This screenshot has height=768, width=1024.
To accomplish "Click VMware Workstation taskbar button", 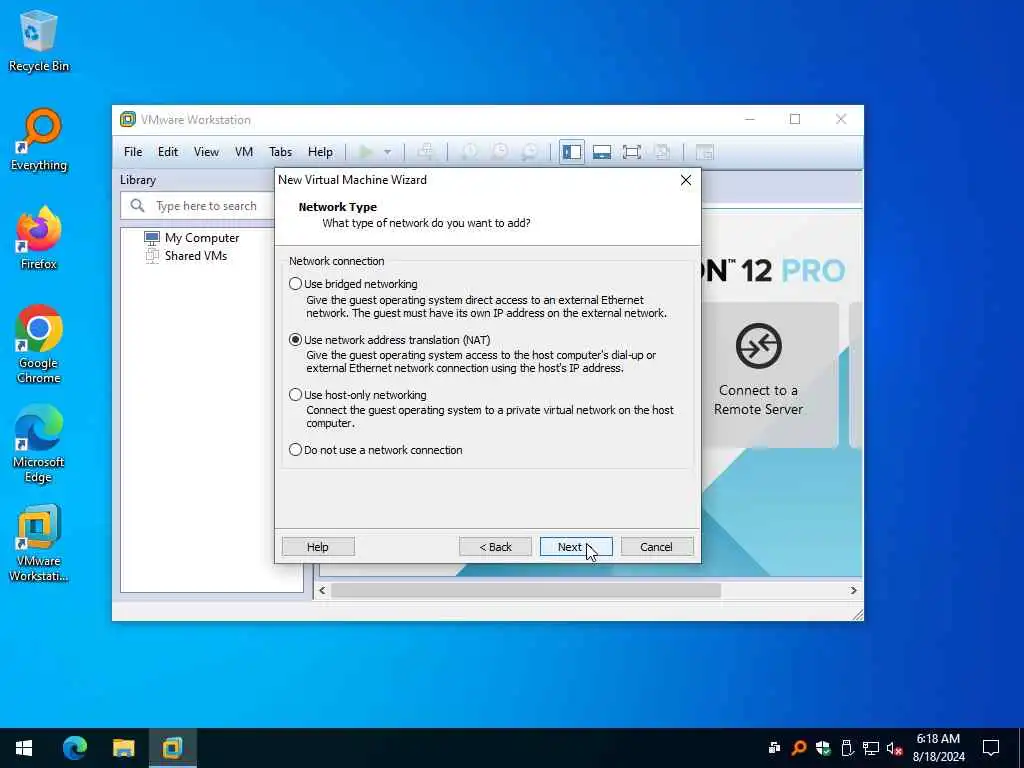I will 172,748.
